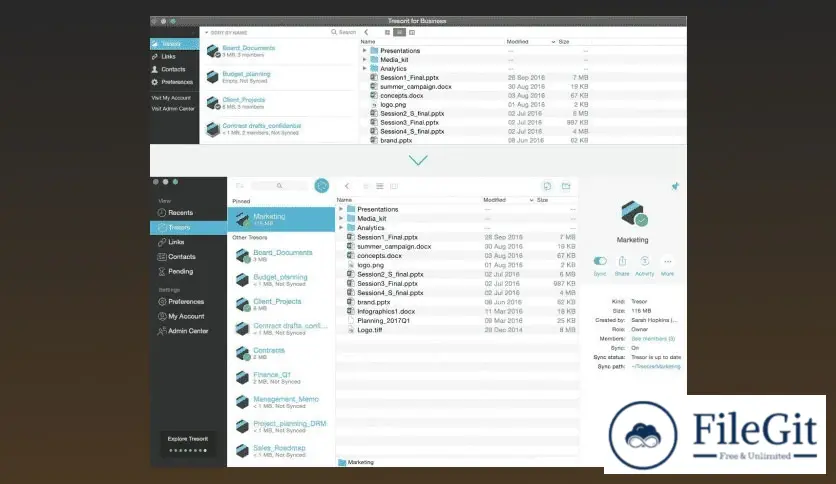
Task: Click the Explore Tresorit button
Action: coord(188,443)
